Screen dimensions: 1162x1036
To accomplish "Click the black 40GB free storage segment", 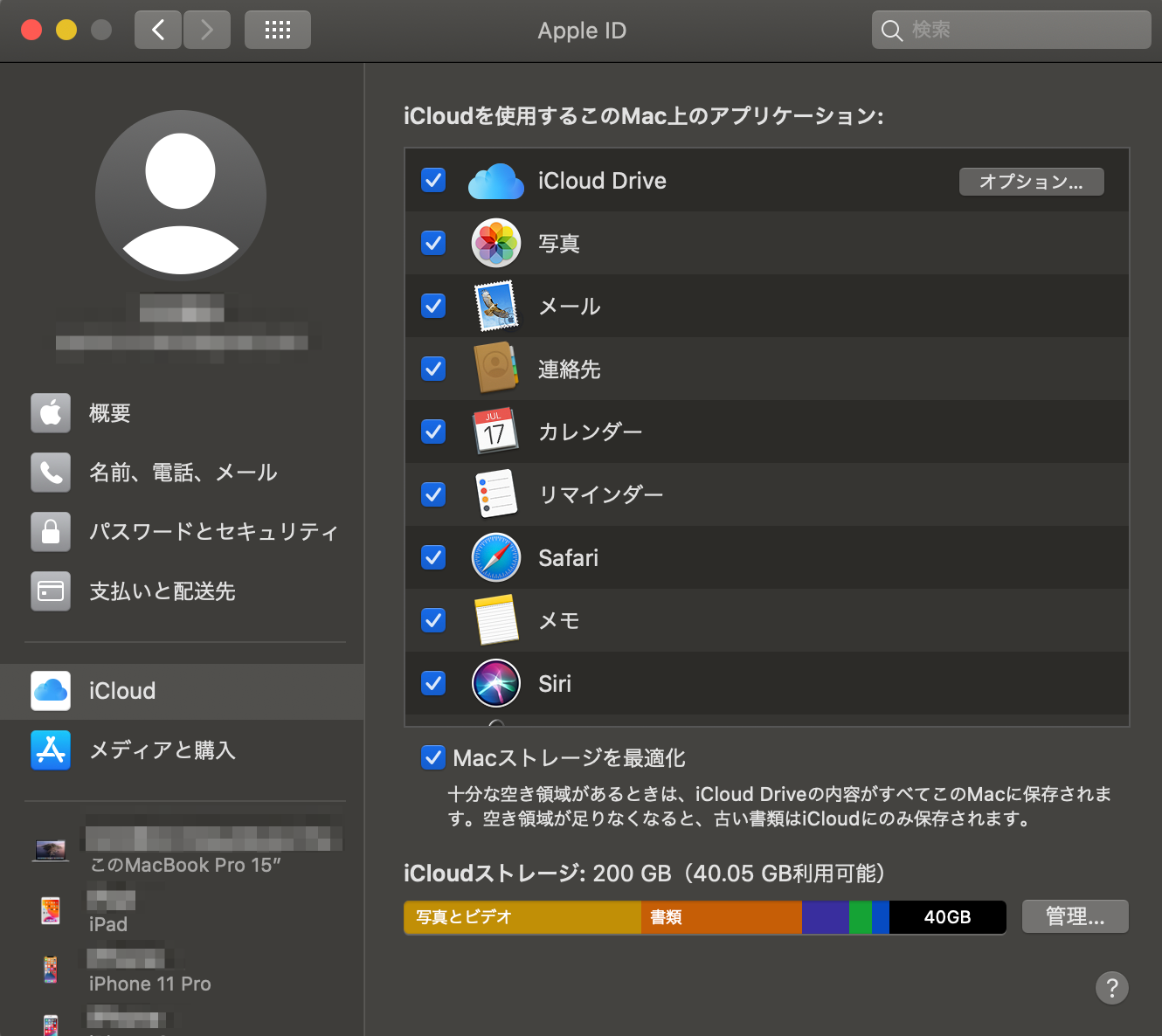I will [948, 917].
